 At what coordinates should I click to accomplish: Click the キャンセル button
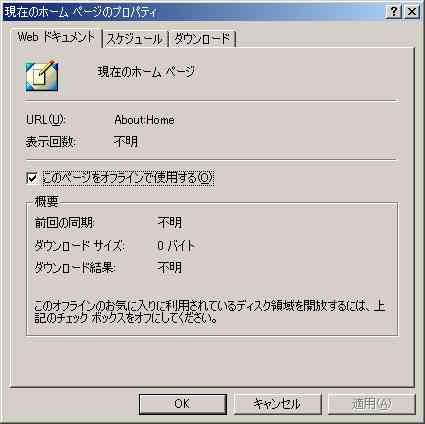(277, 404)
